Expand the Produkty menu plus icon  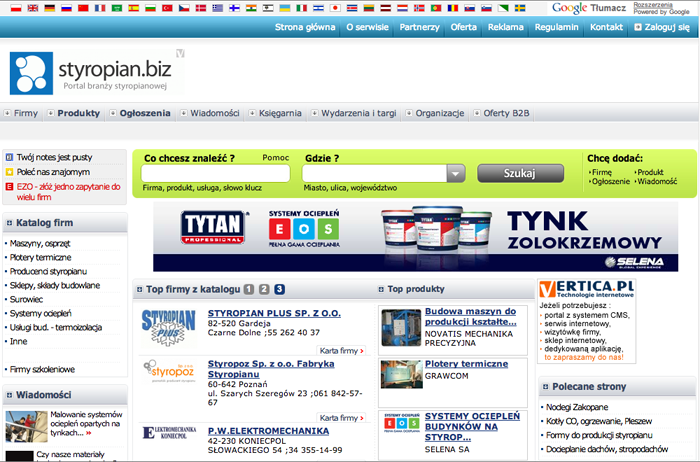(x=51, y=113)
